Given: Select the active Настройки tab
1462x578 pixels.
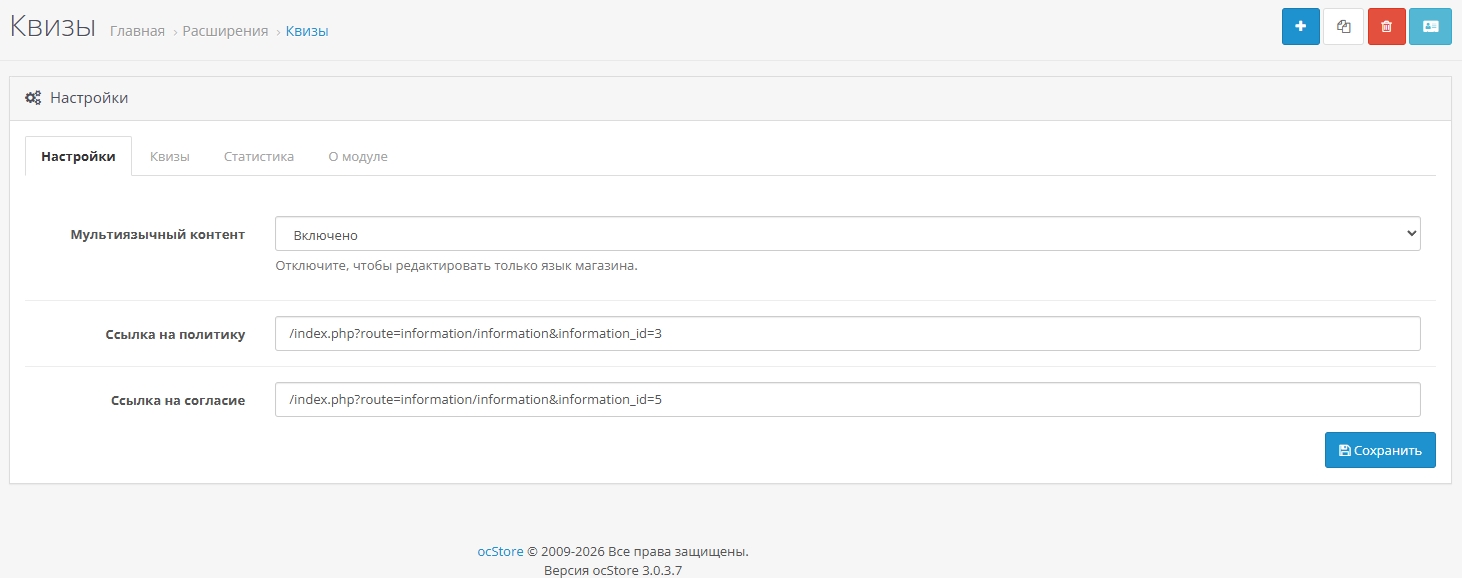Looking at the screenshot, I should [78, 157].
